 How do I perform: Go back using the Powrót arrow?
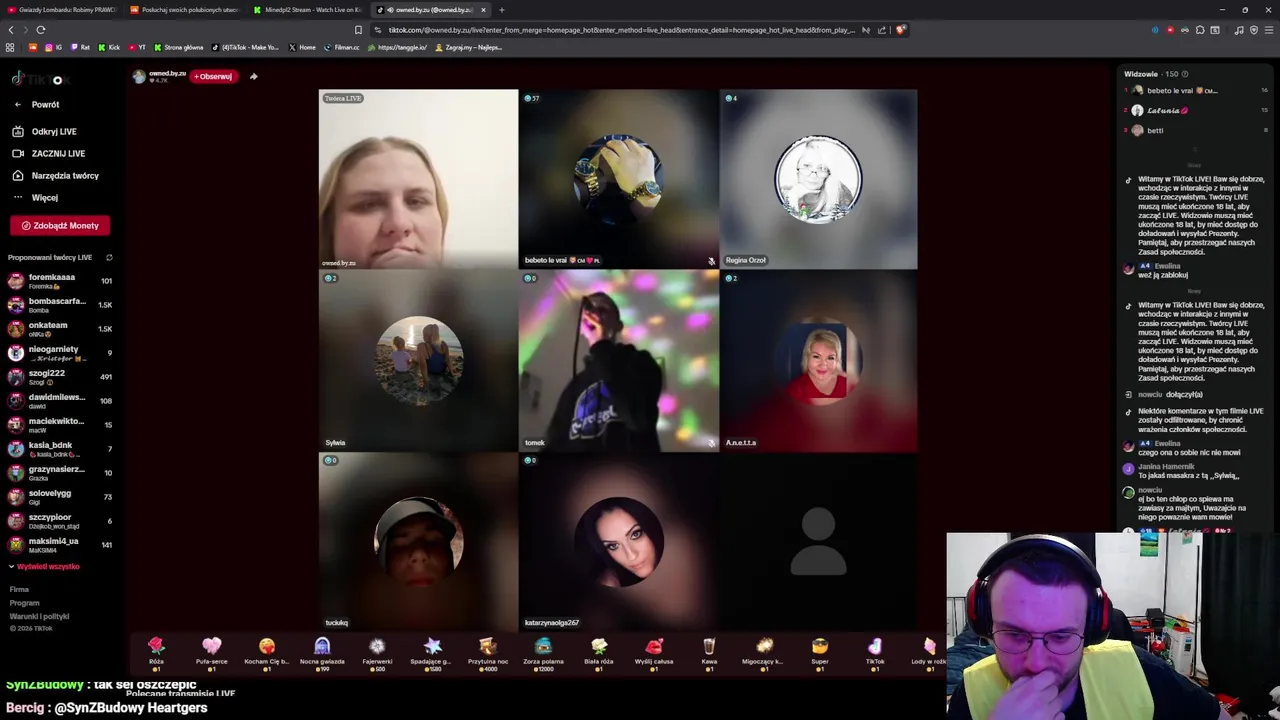(17, 104)
